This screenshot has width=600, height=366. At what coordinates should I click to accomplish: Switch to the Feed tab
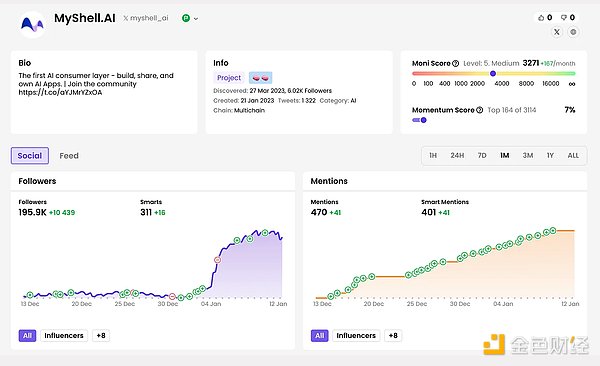[69, 156]
